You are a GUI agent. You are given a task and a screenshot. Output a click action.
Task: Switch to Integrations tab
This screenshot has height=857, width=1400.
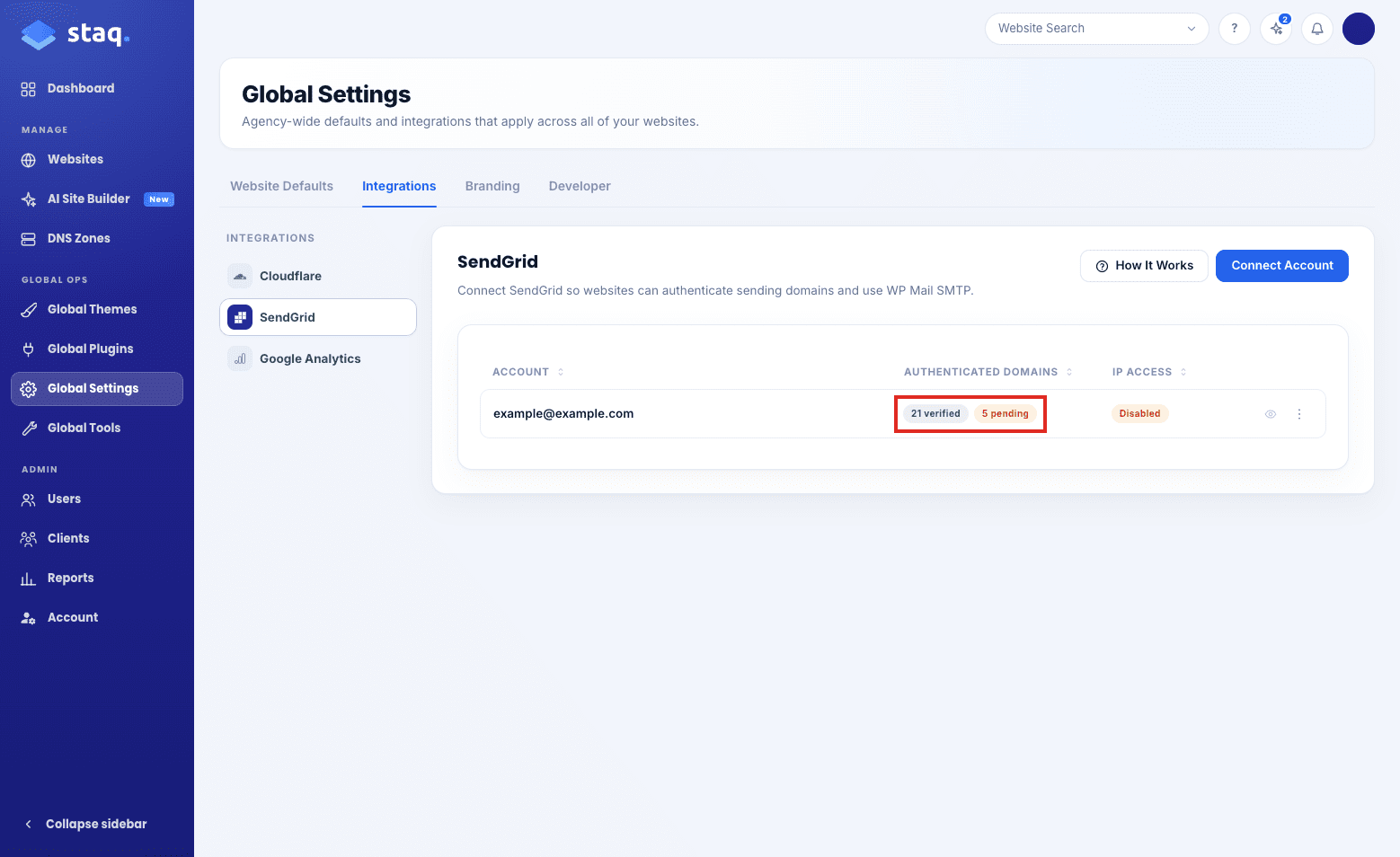pos(399,186)
